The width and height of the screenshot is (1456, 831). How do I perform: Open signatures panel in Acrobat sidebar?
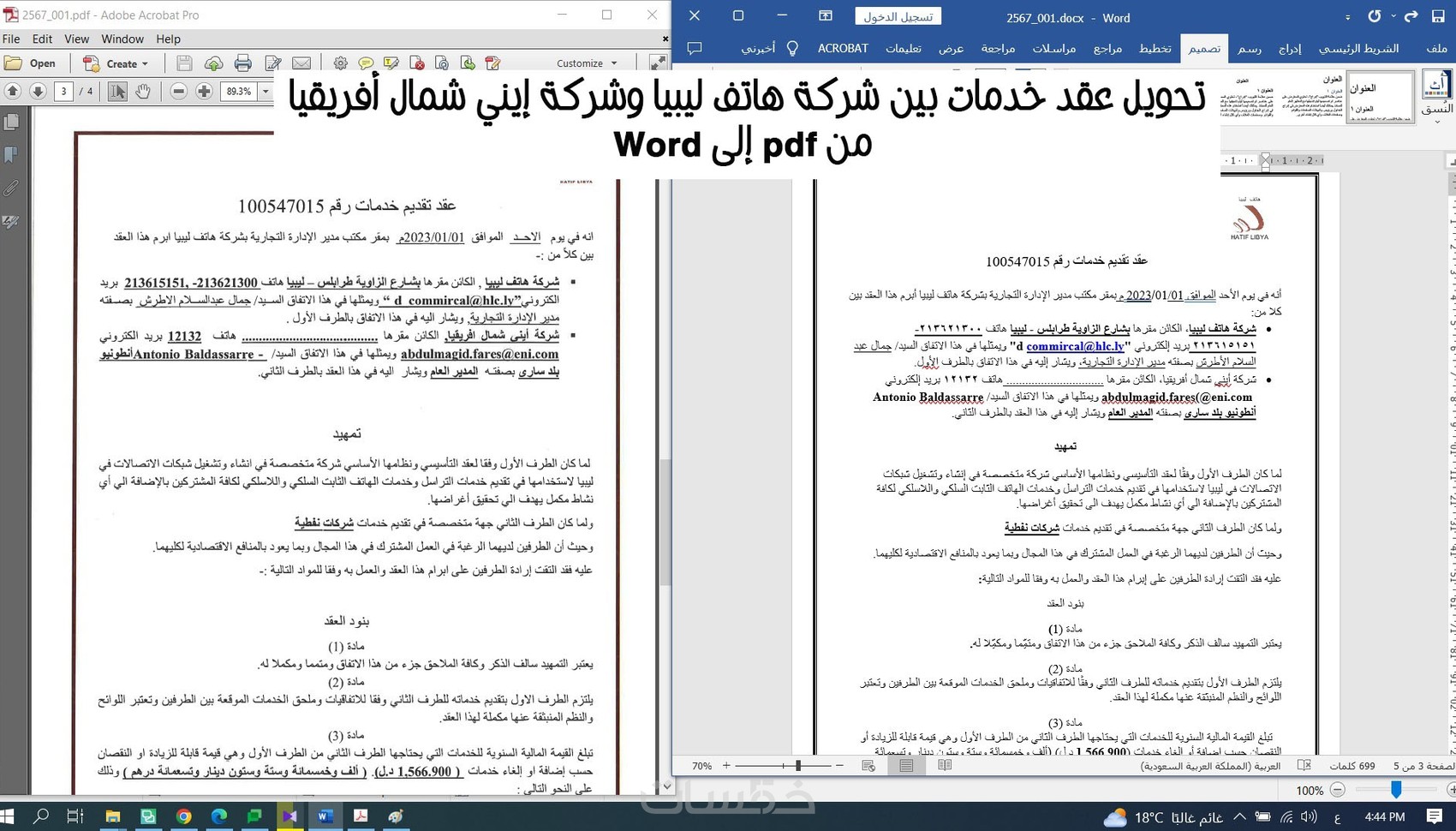12,221
